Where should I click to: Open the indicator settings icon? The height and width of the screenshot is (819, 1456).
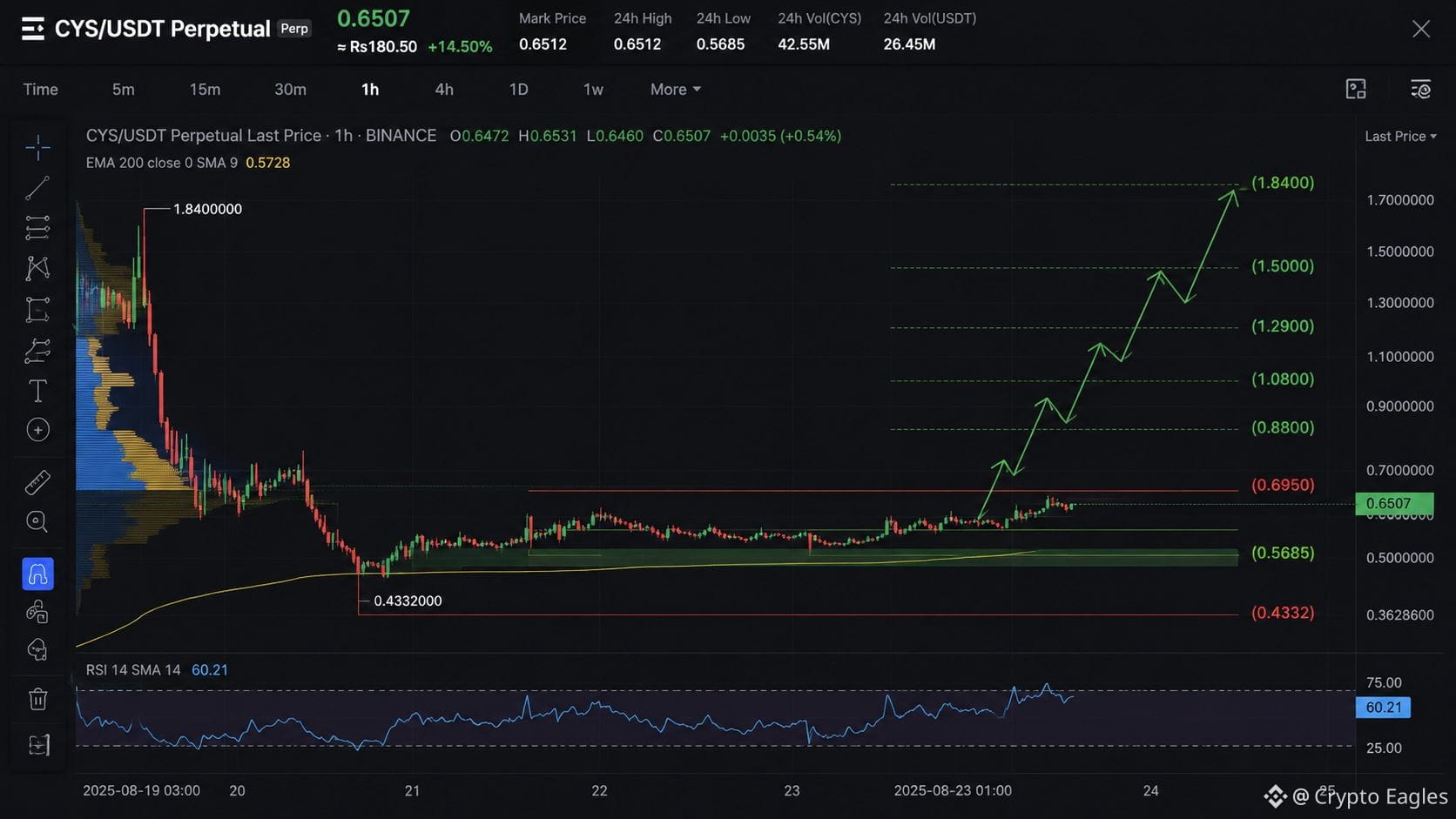[x=1420, y=89]
